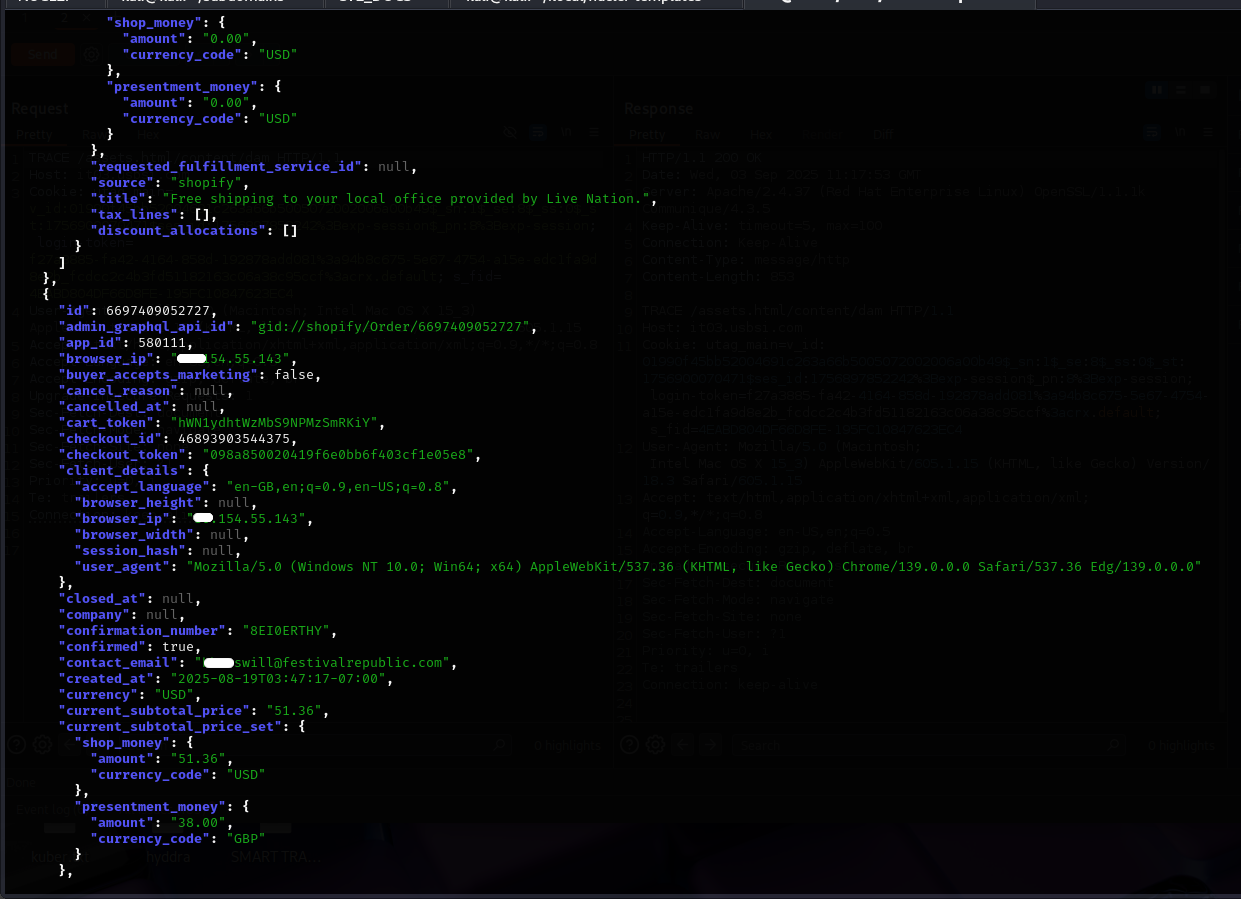
Task: Click the created_at value "2025-08-19T03:47:17-07:00"
Action: coord(280,679)
